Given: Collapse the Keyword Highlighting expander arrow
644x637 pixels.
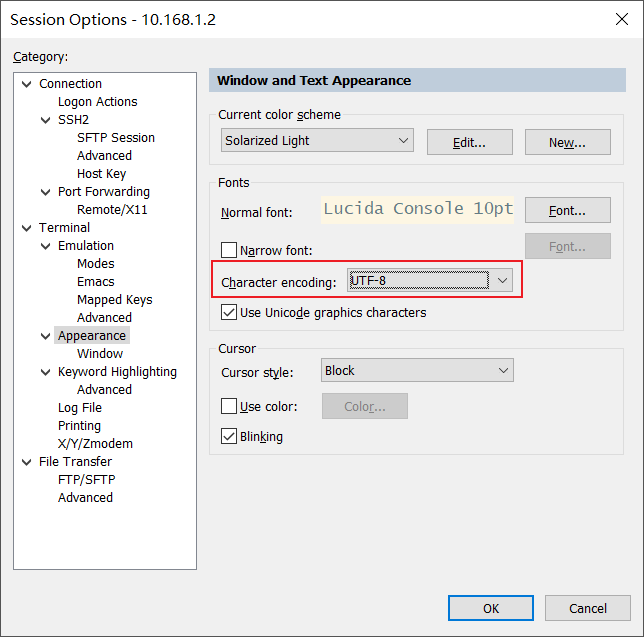Looking at the screenshot, I should pyautogui.click(x=45, y=372).
